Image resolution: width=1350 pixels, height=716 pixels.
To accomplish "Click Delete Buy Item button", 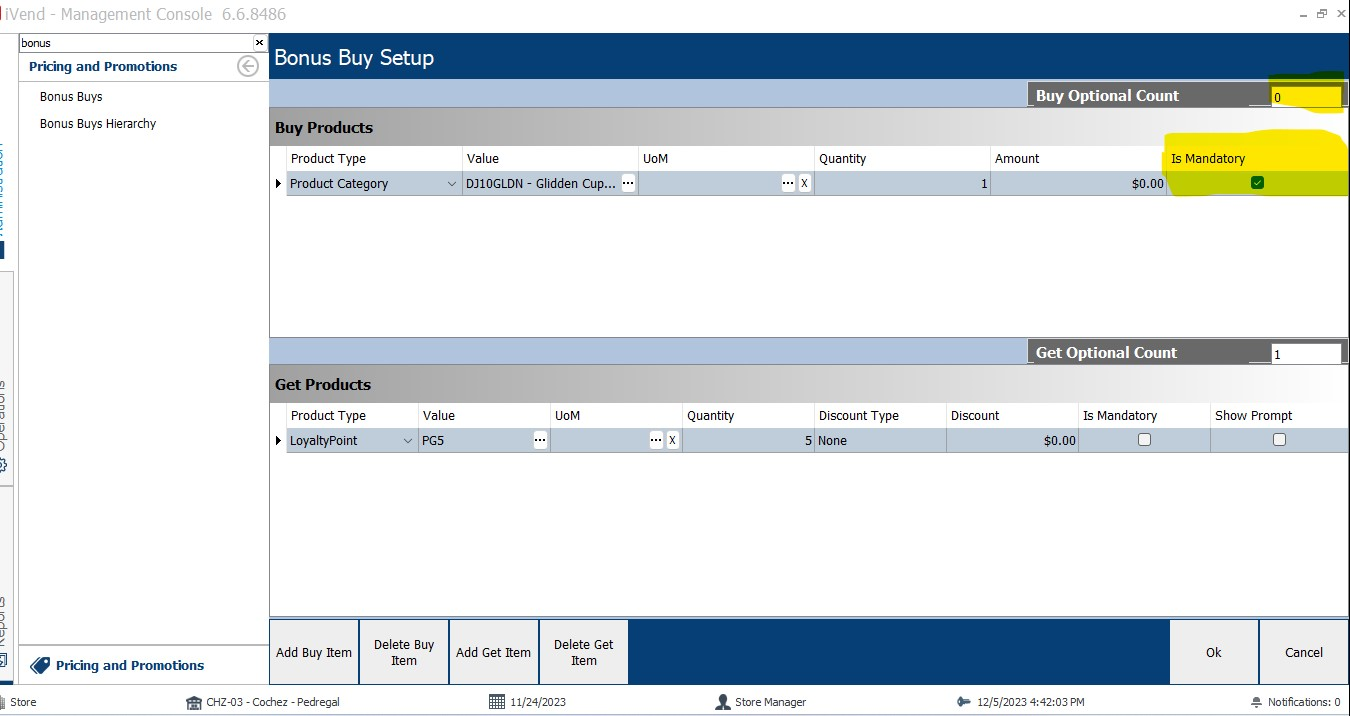I will [x=404, y=653].
